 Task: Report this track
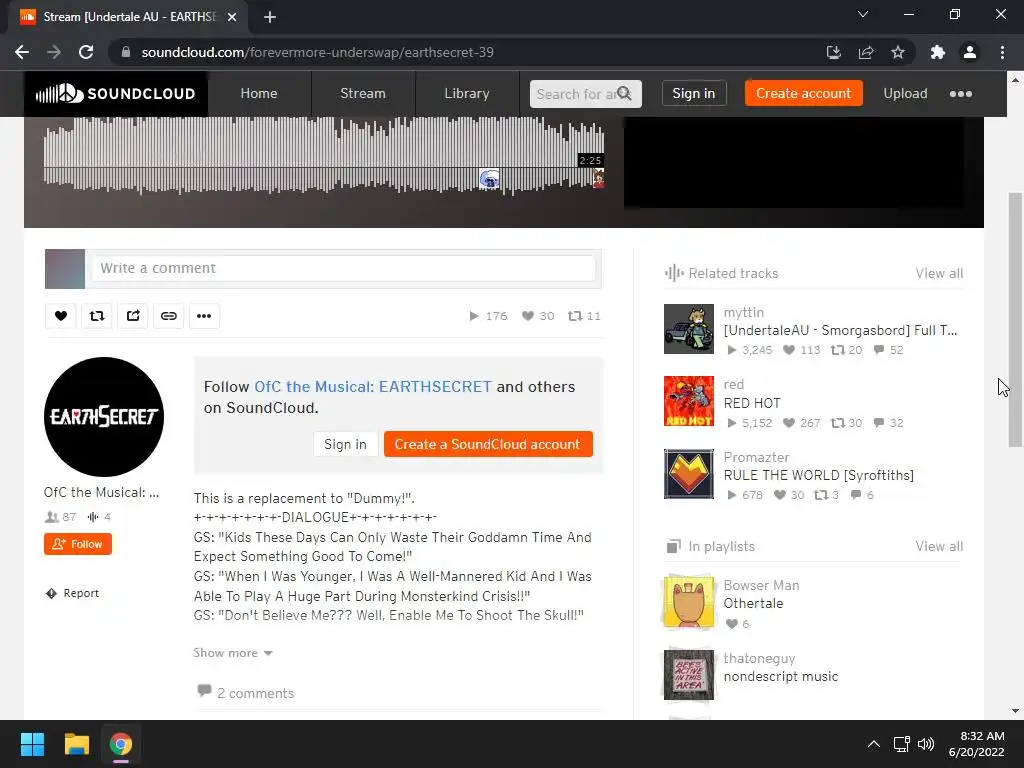[72, 593]
